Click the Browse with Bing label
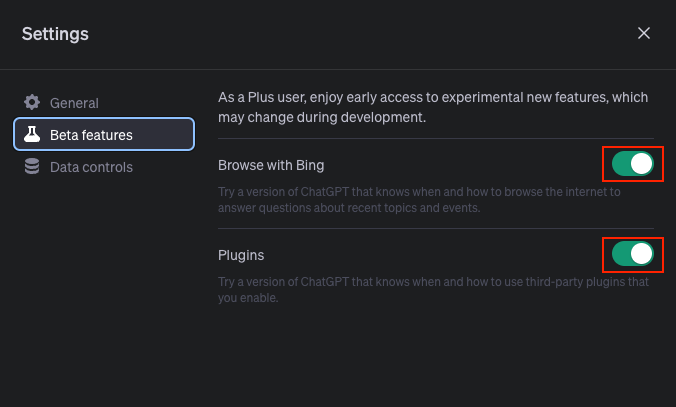The height and width of the screenshot is (407, 676). tap(271, 165)
